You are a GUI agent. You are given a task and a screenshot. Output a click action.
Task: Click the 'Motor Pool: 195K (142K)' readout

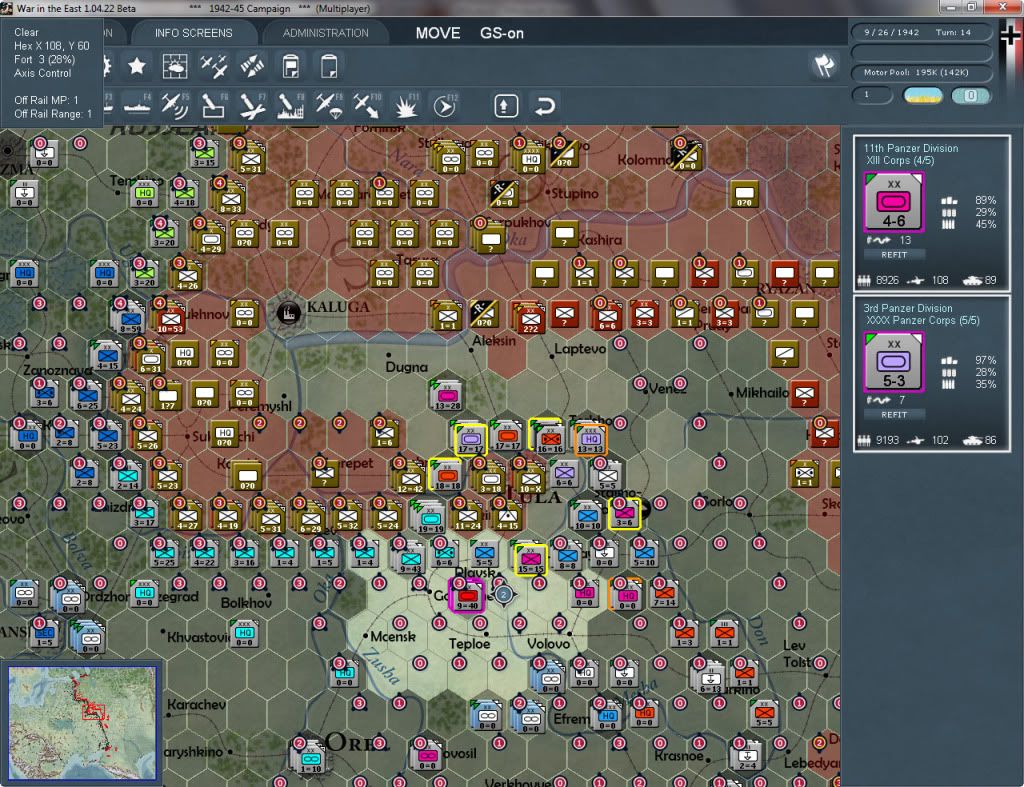(921, 72)
